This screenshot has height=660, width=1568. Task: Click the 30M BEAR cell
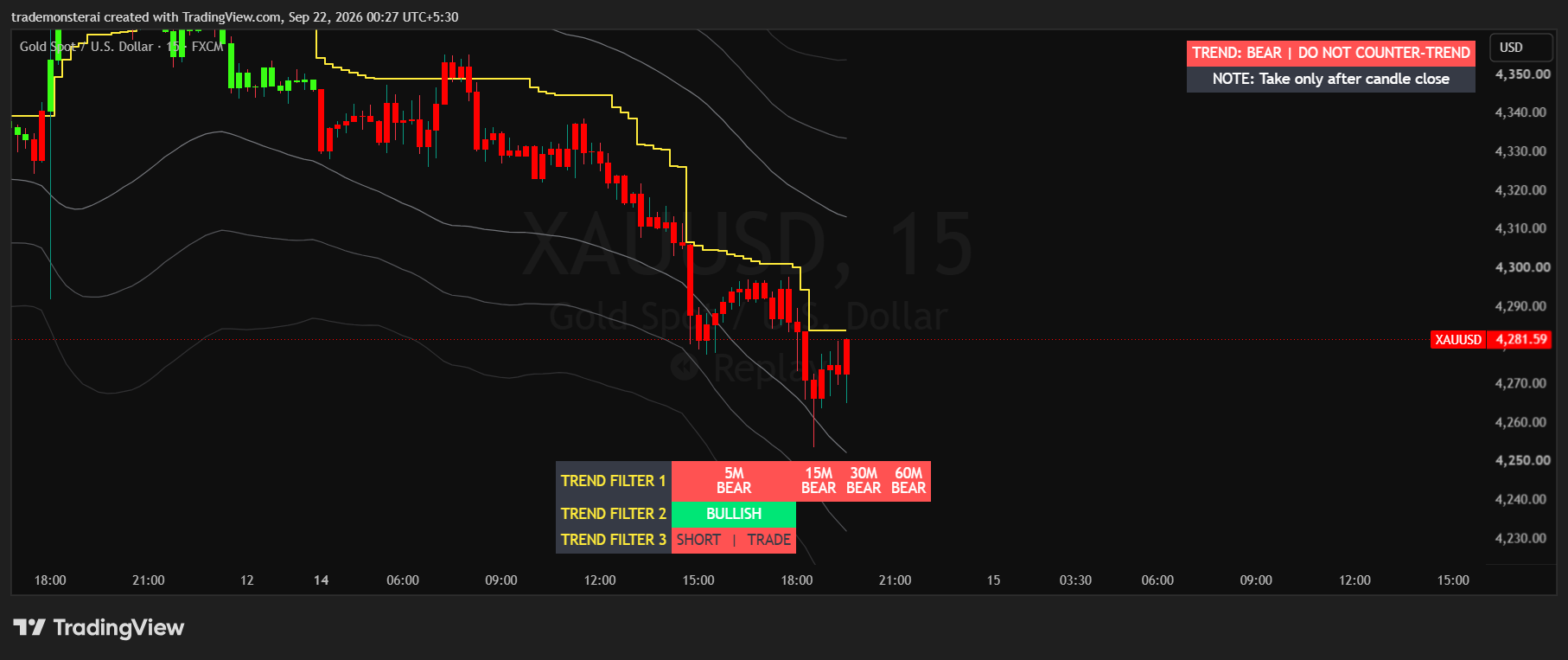click(864, 481)
